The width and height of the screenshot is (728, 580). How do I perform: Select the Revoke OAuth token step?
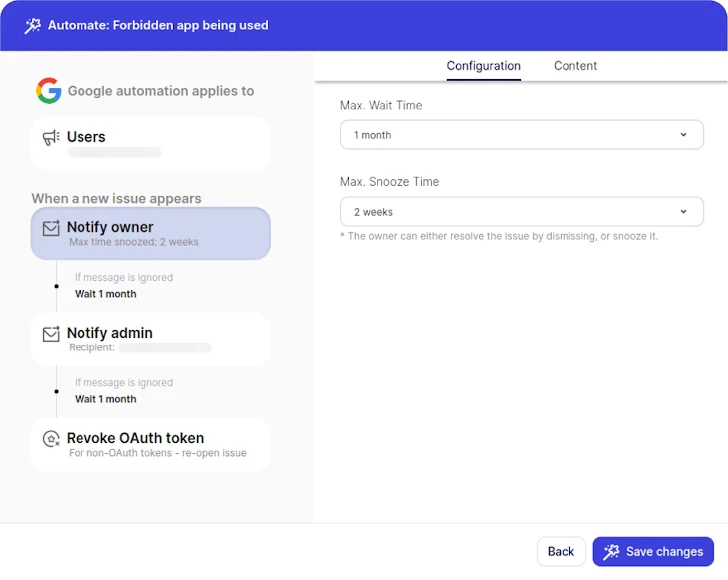[x=150, y=444]
